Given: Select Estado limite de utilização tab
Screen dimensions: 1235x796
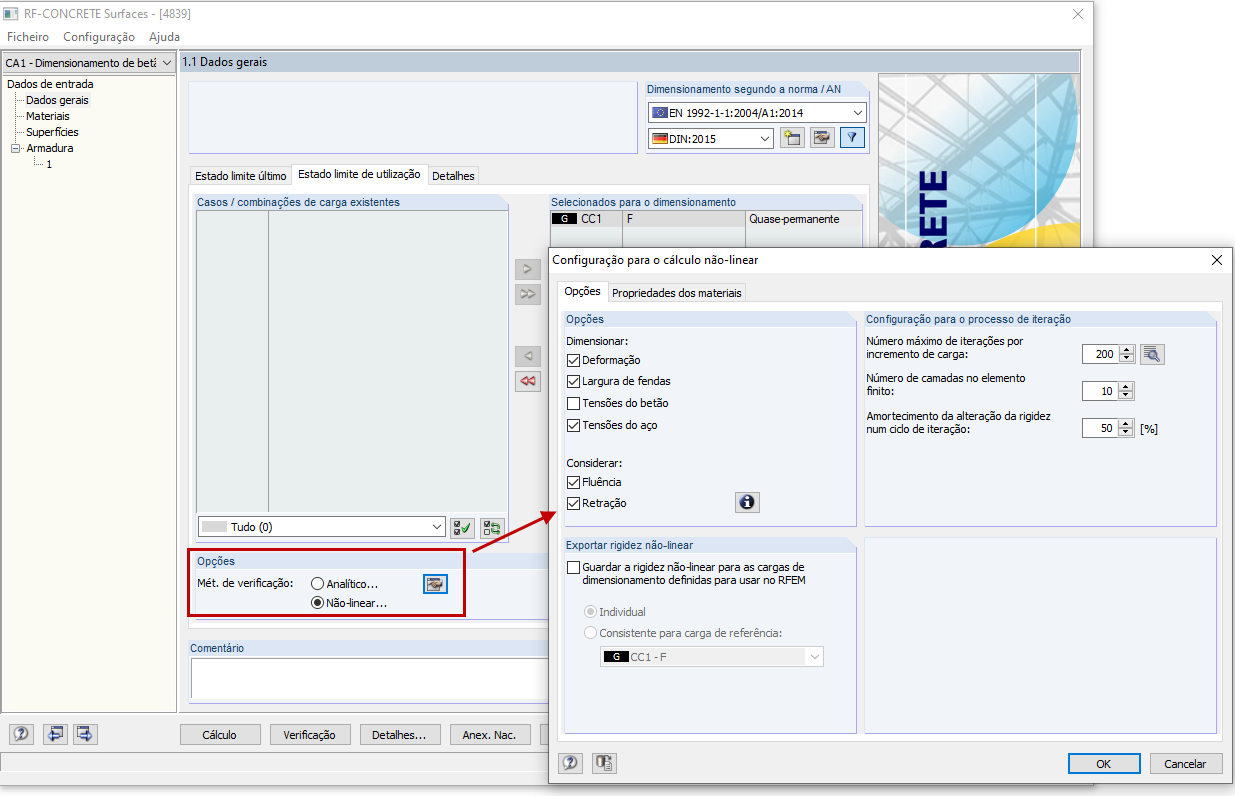Looking at the screenshot, I should pyautogui.click(x=359, y=174).
